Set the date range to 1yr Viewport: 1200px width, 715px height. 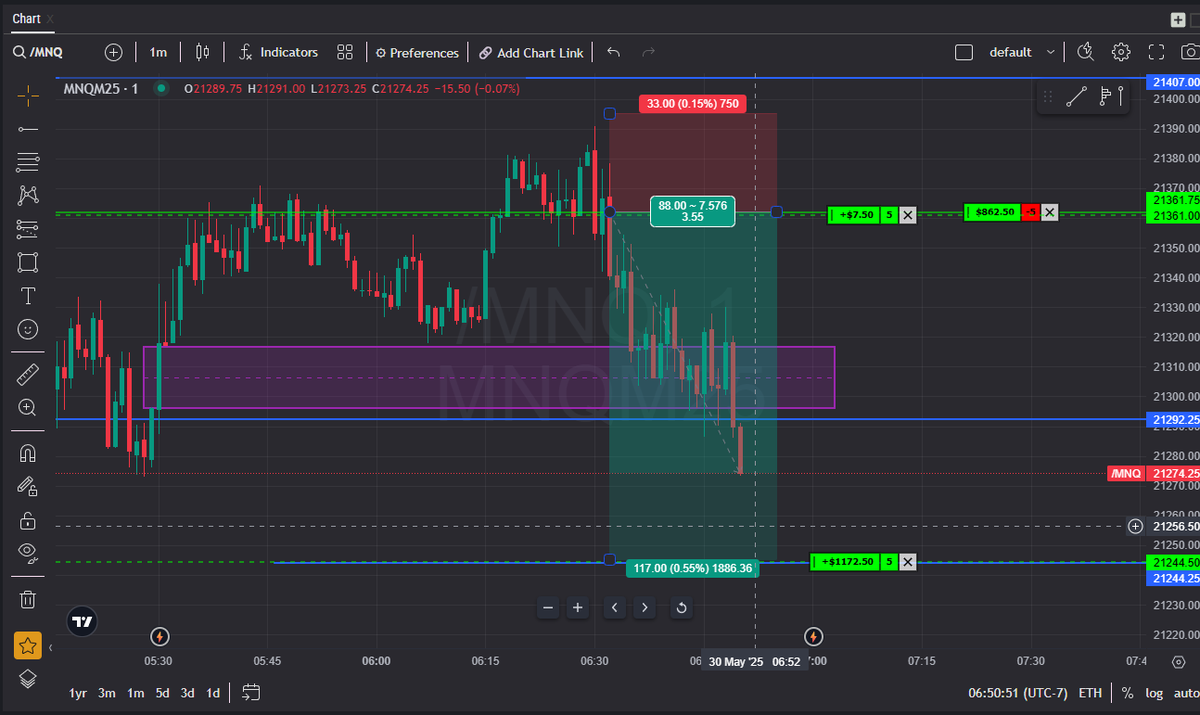[78, 693]
